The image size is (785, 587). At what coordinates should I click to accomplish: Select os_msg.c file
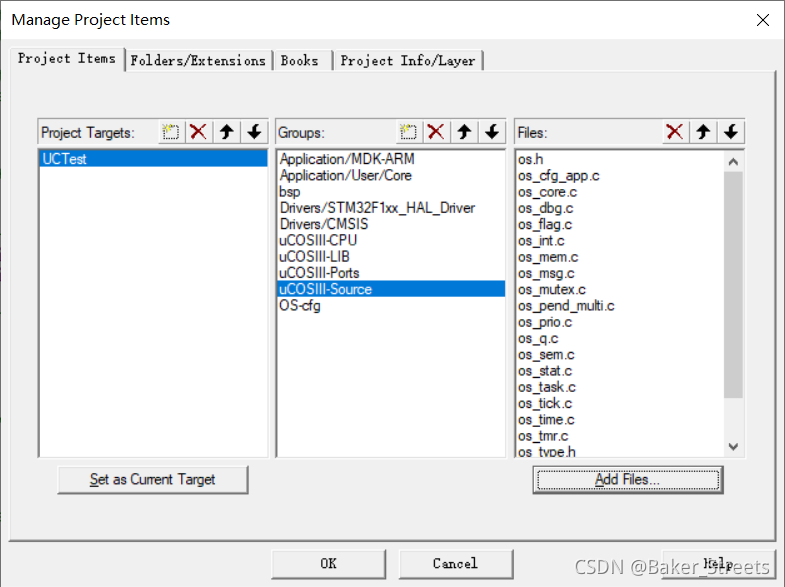click(x=620, y=273)
